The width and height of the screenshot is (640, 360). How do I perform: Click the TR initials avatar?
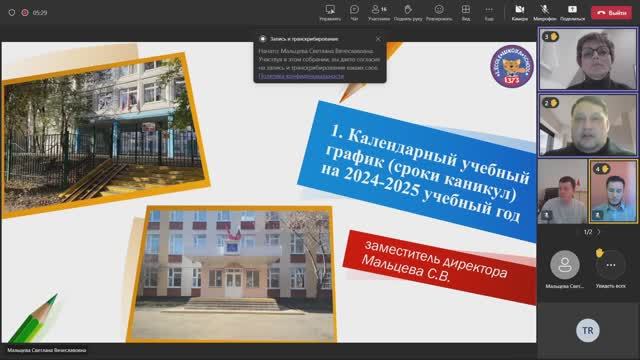pos(588,330)
